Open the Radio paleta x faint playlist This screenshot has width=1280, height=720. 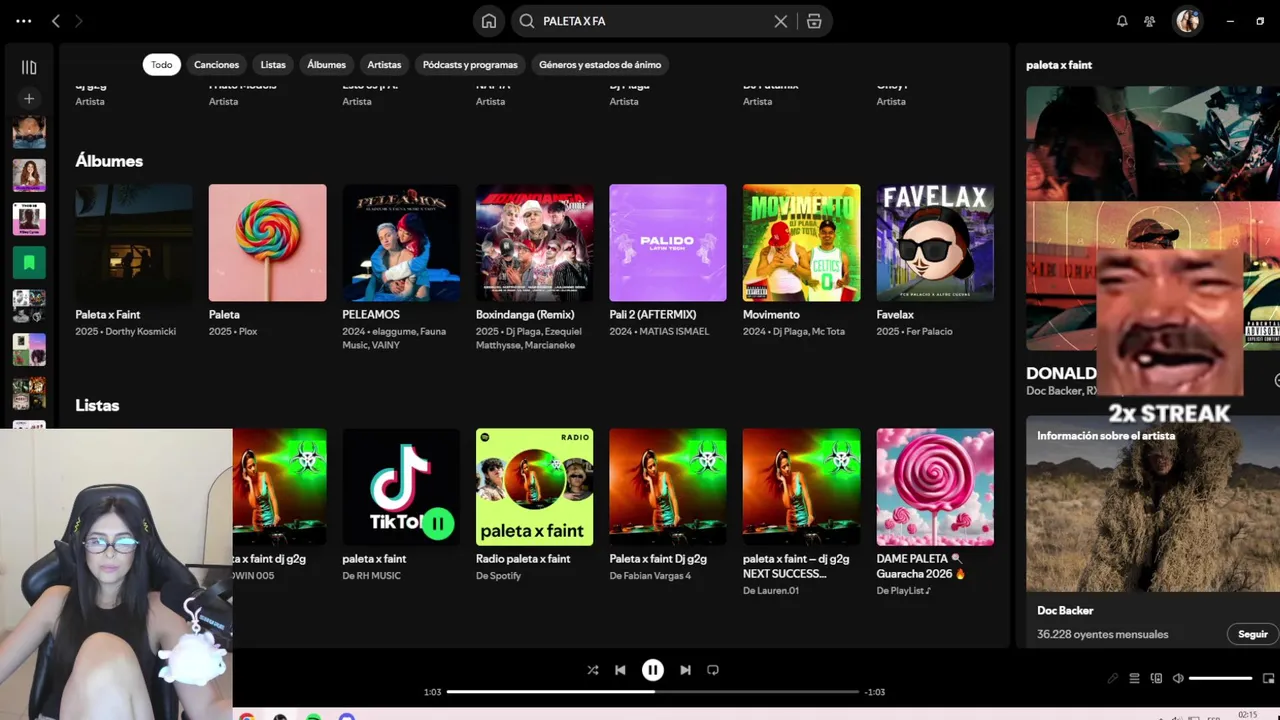[x=534, y=487]
